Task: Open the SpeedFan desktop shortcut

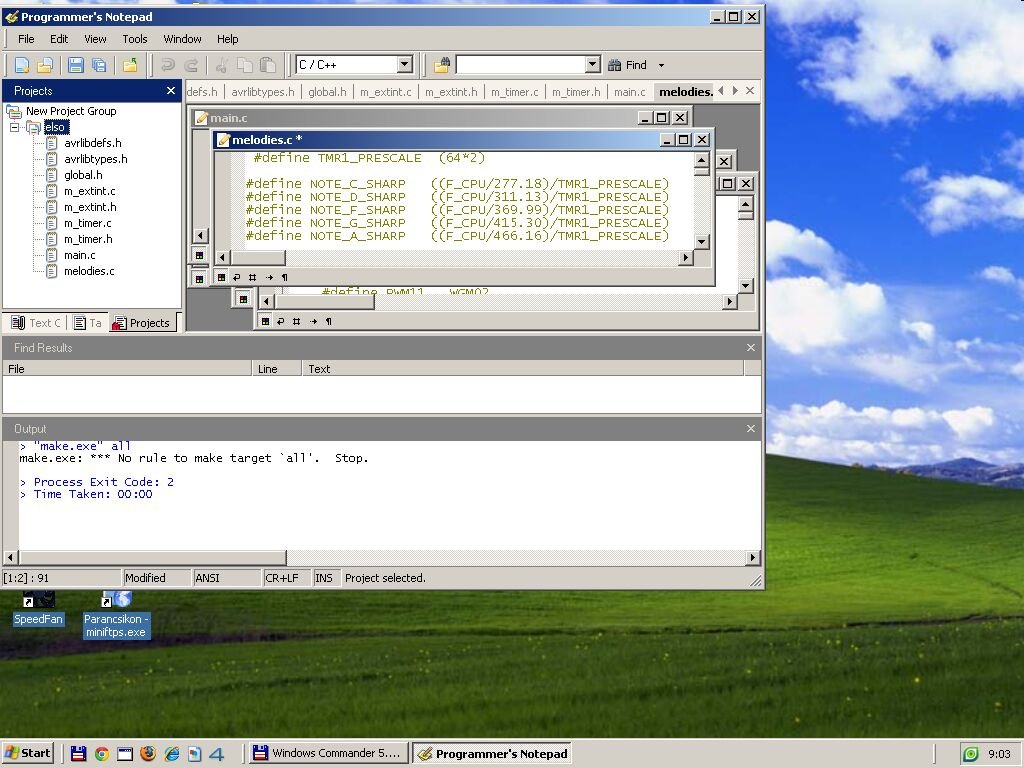Action: (39, 609)
